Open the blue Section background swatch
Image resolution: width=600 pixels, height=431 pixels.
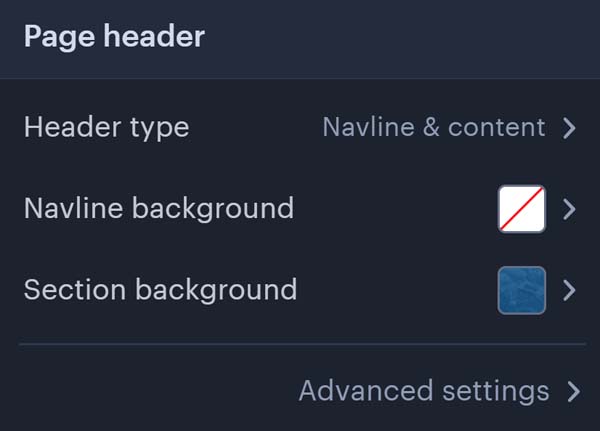pyautogui.click(x=522, y=290)
